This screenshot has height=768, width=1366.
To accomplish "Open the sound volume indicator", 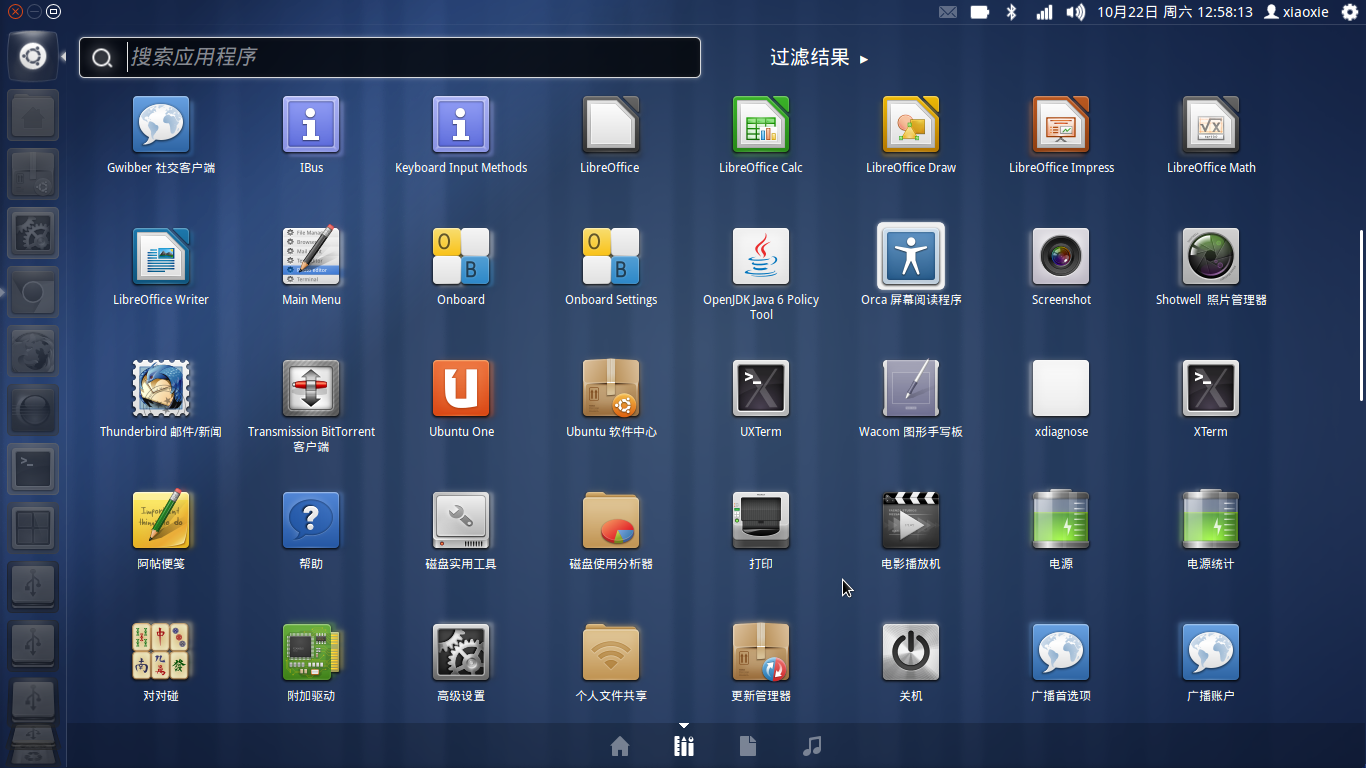I will [x=1075, y=12].
